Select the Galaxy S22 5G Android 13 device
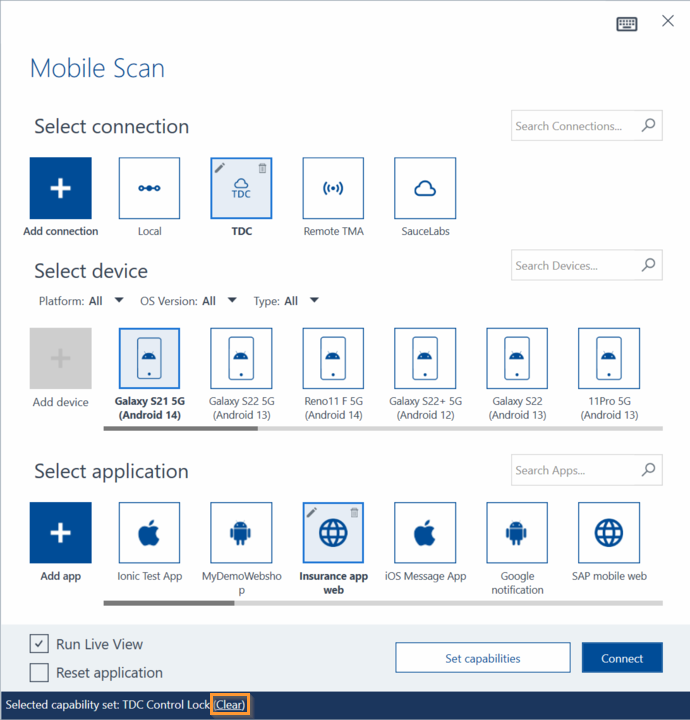This screenshot has height=720, width=690. point(241,358)
